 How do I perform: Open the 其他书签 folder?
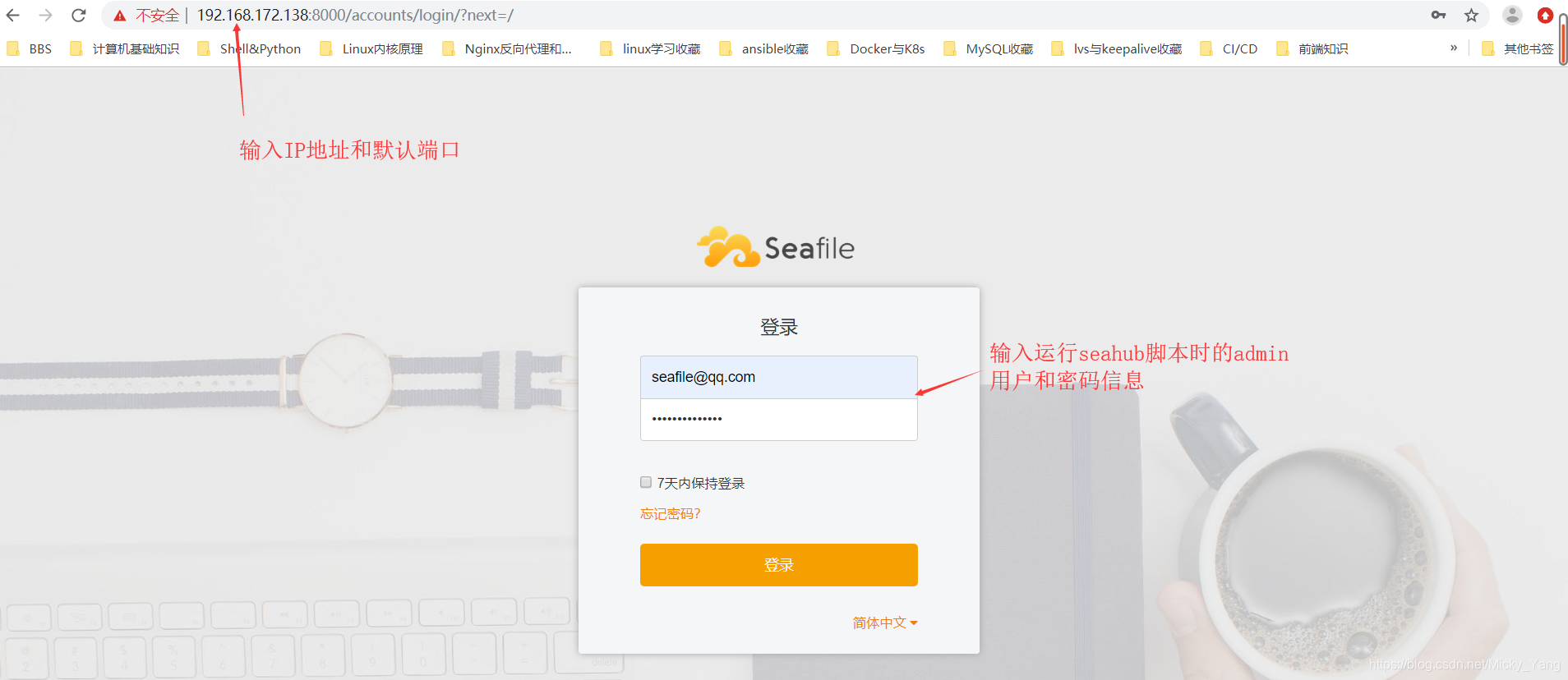point(1518,49)
